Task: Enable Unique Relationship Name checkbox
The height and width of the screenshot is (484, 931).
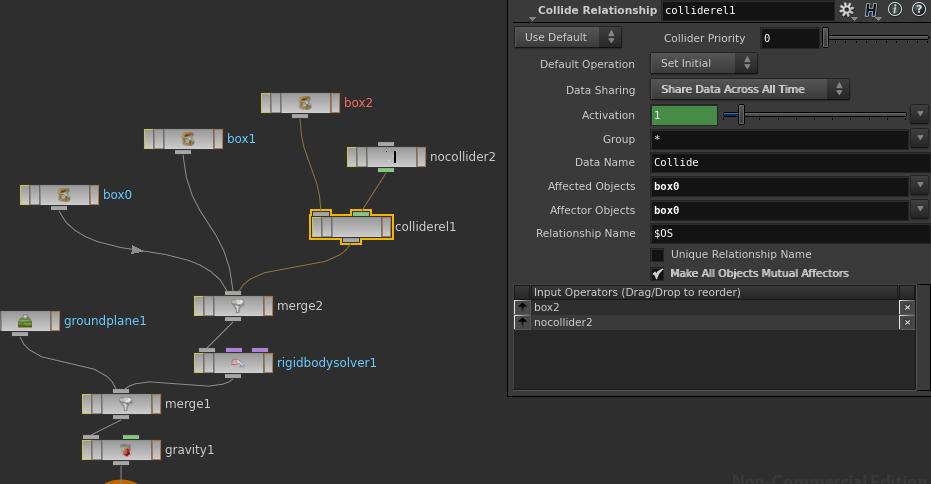Action: pos(657,255)
